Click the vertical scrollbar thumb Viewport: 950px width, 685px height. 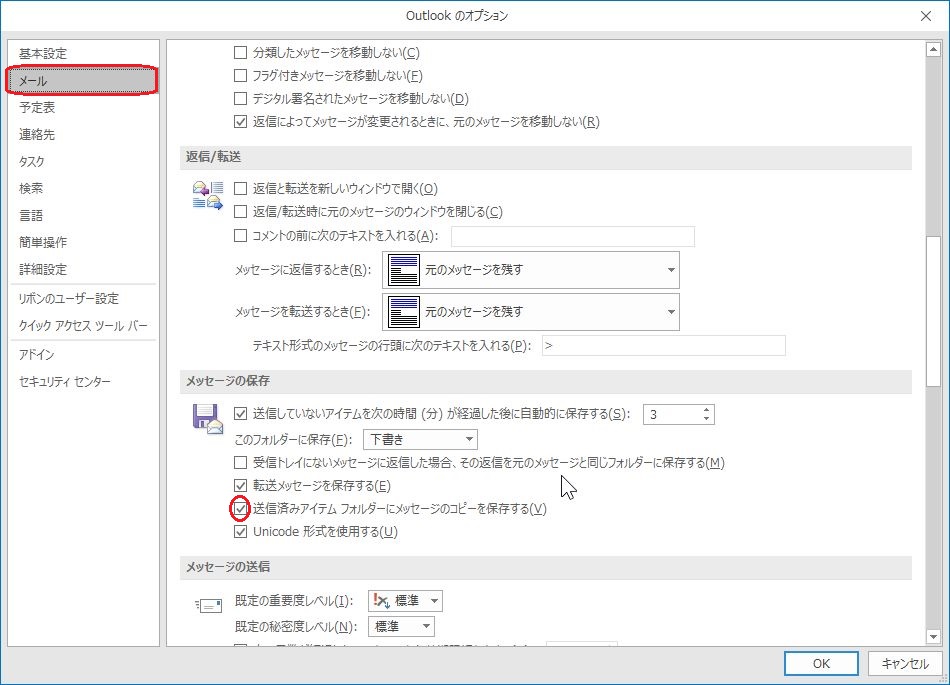point(933,311)
